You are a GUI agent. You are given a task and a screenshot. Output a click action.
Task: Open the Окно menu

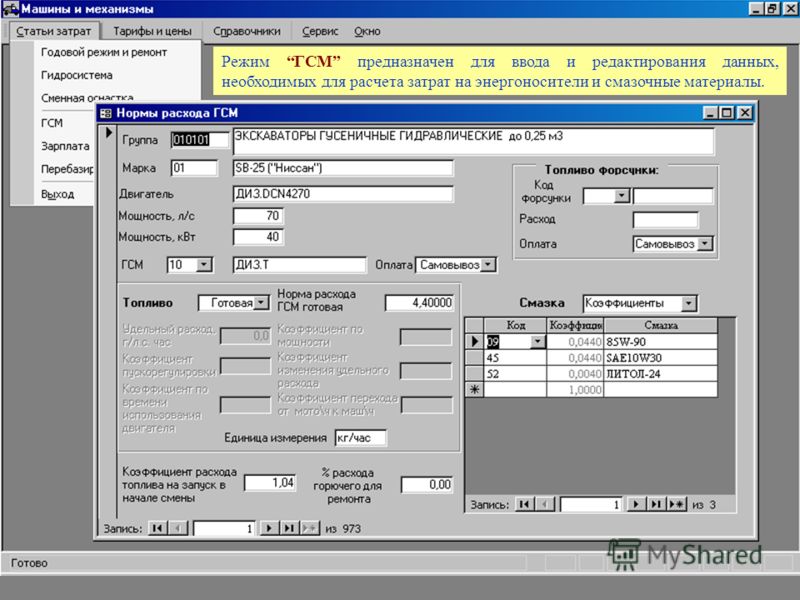pyautogui.click(x=367, y=31)
